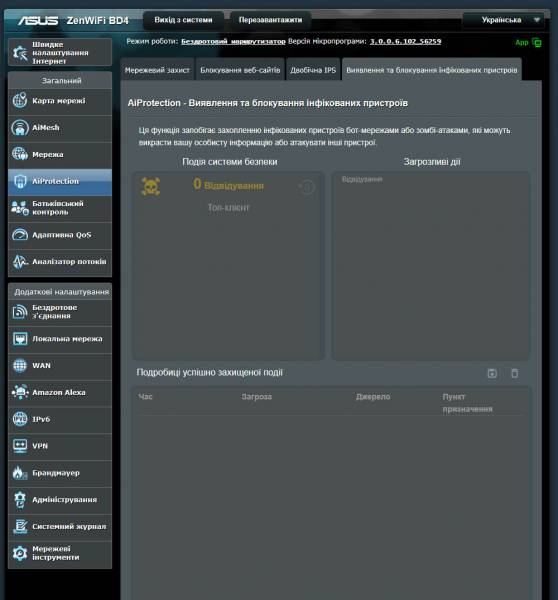Open the Брандмауер menu entry
The height and width of the screenshot is (600, 558).
click(60, 473)
